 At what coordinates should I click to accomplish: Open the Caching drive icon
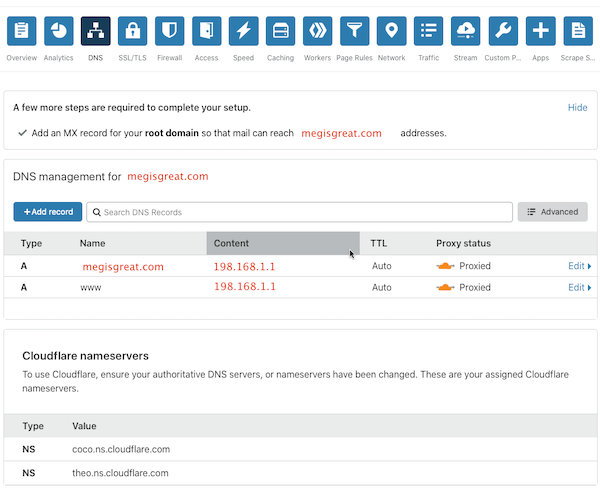pyautogui.click(x=280, y=31)
